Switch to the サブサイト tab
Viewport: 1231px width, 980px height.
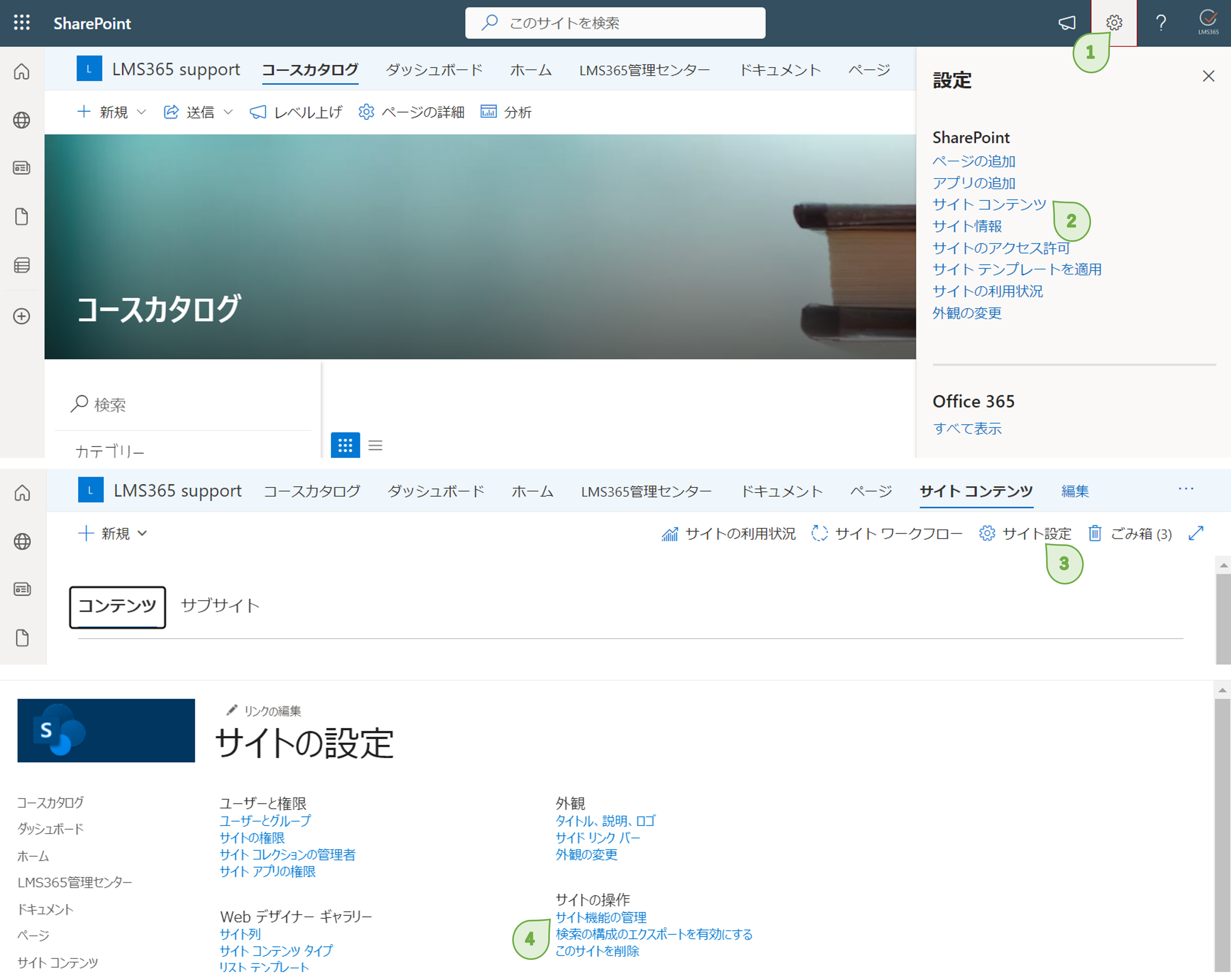(x=220, y=605)
